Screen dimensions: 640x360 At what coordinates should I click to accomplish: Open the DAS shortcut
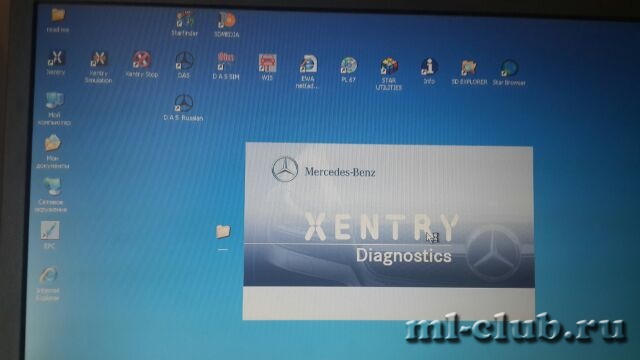pos(184,64)
